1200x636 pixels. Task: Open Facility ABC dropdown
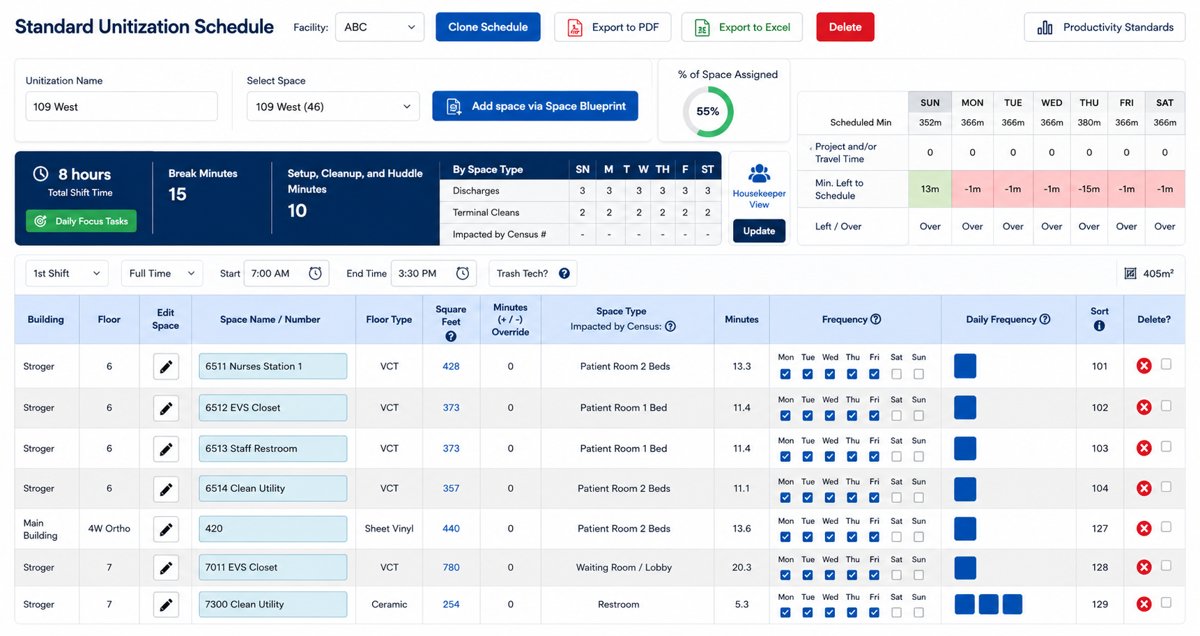pos(380,27)
